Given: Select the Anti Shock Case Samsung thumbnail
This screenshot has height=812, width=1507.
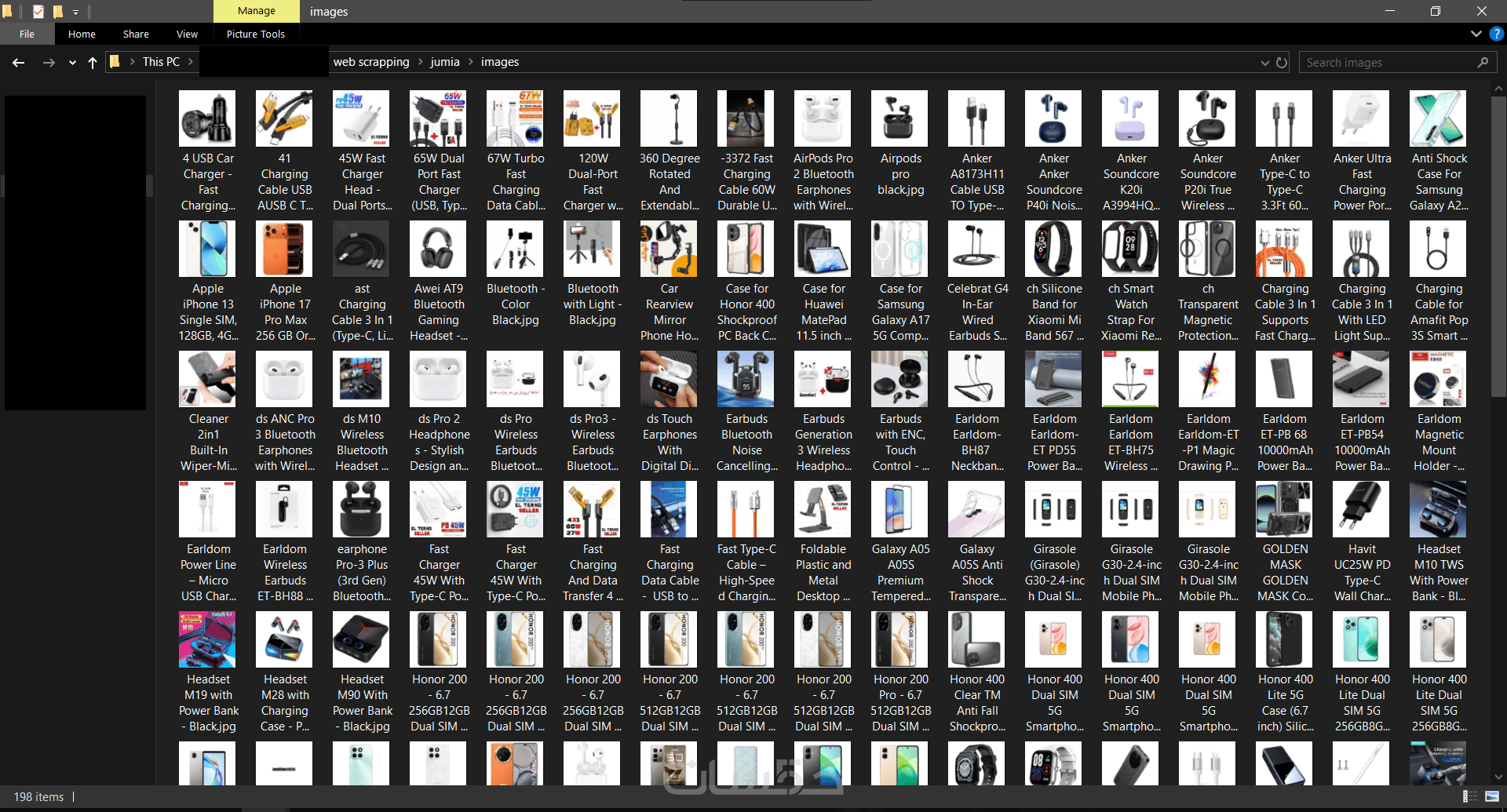Looking at the screenshot, I should pos(1438,118).
